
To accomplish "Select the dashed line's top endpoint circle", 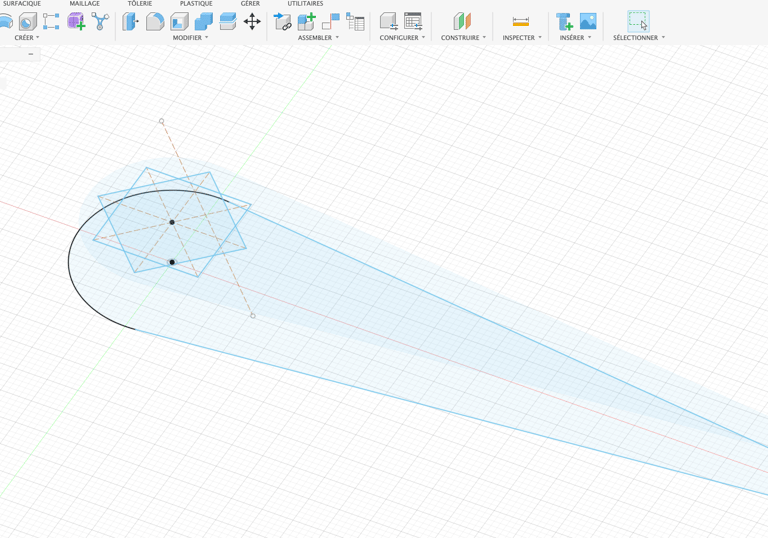I will (x=162, y=121).
